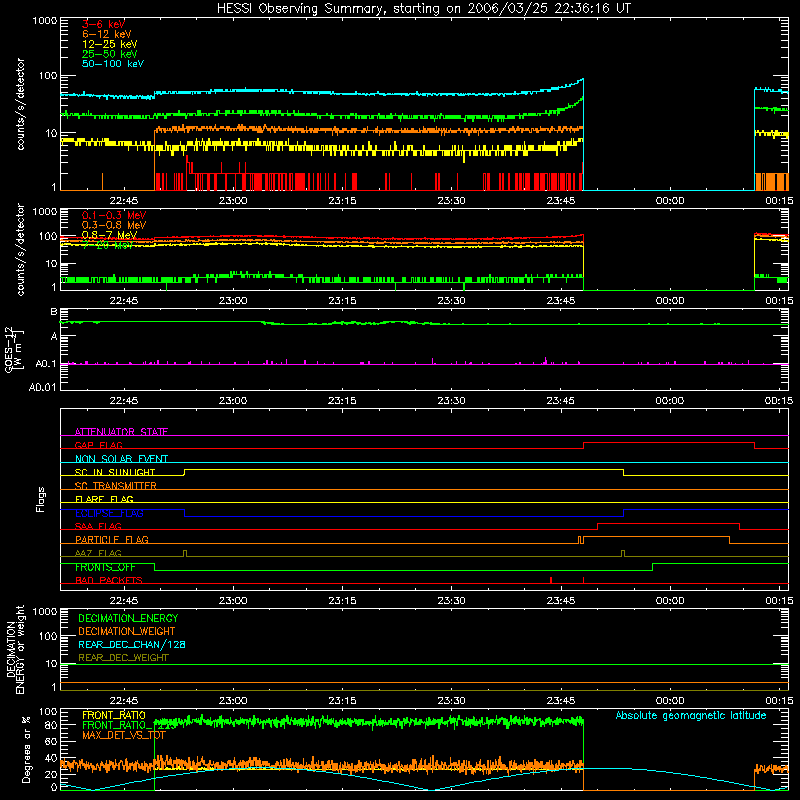
Task: Click 23:15 tick label under top panel
Action: pyautogui.click(x=342, y=201)
